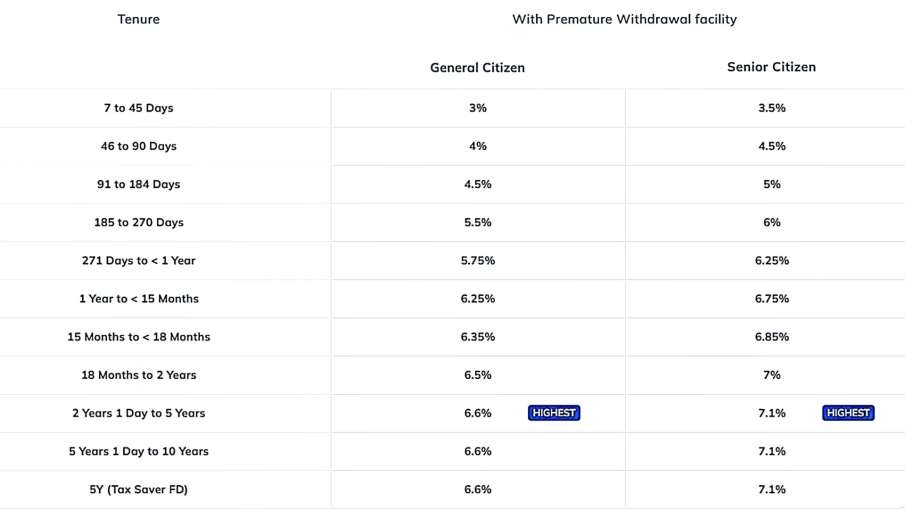This screenshot has height=509, width=905.
Task: Select the 18 Months to 2 Years tenure
Action: click(138, 375)
